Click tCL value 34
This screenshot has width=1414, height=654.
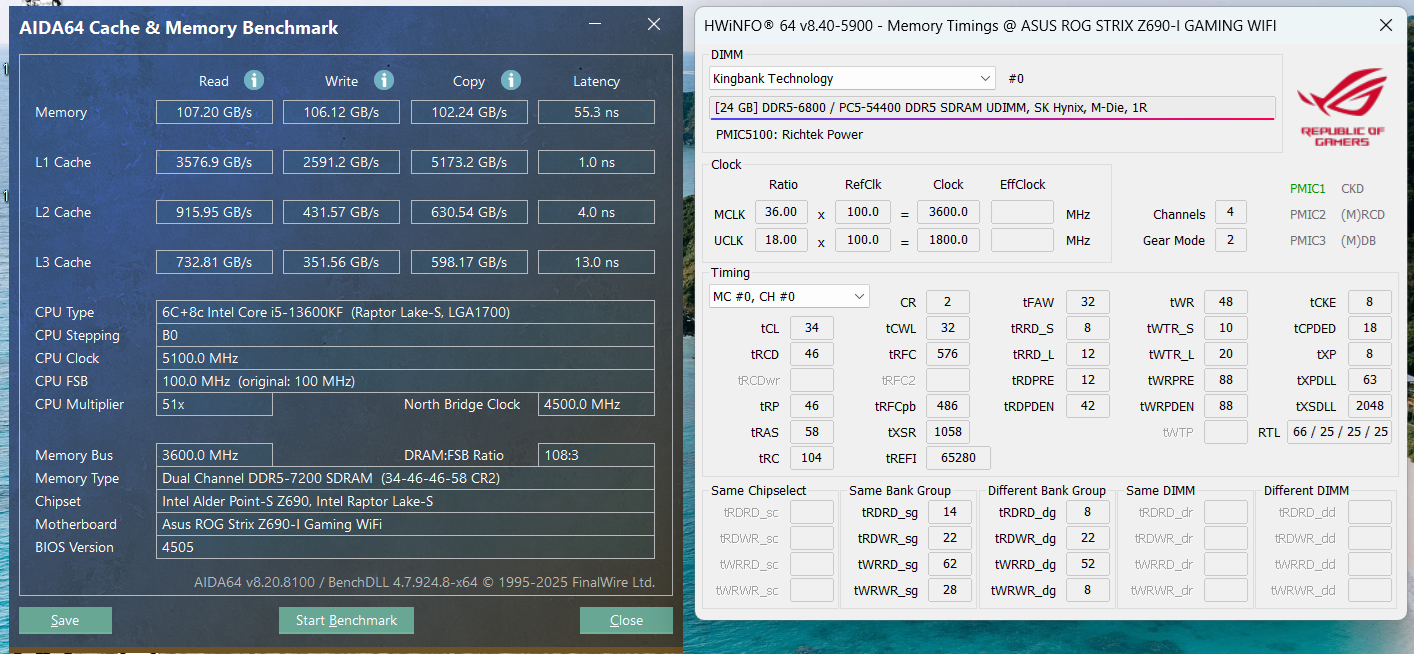point(812,328)
